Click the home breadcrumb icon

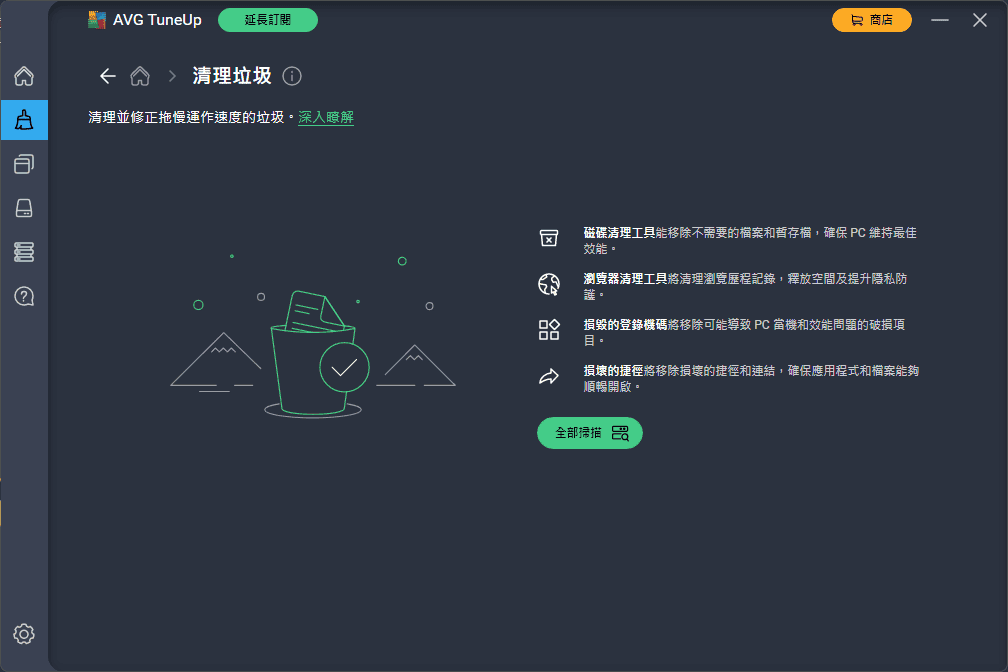point(140,76)
